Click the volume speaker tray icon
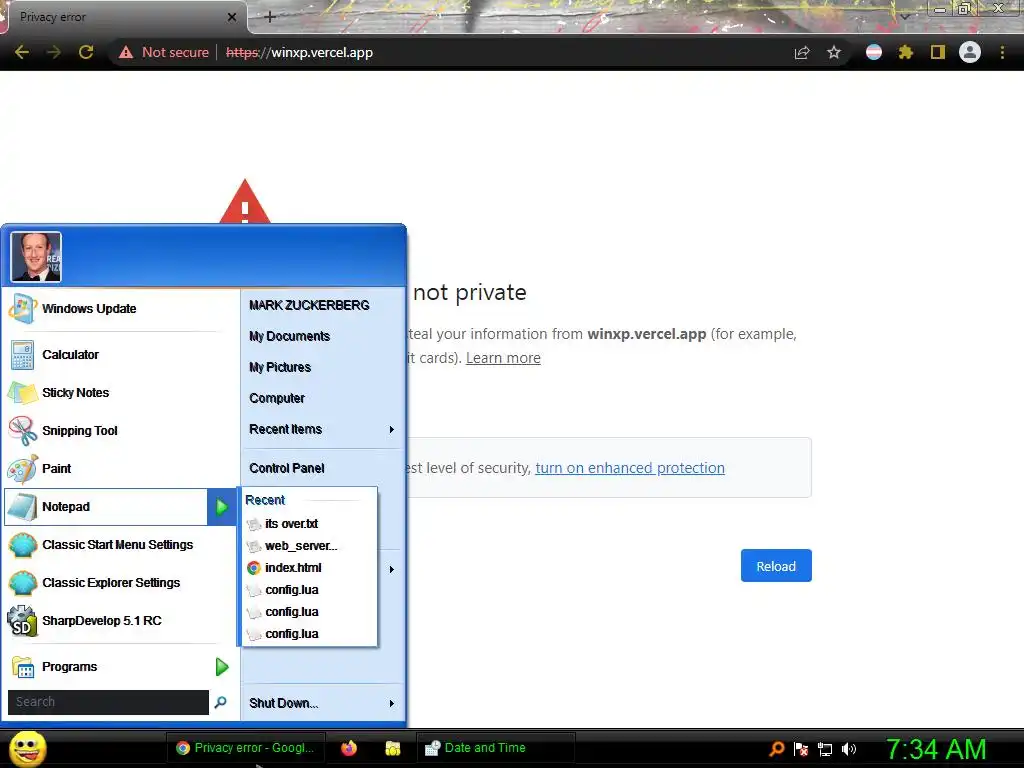 click(849, 749)
